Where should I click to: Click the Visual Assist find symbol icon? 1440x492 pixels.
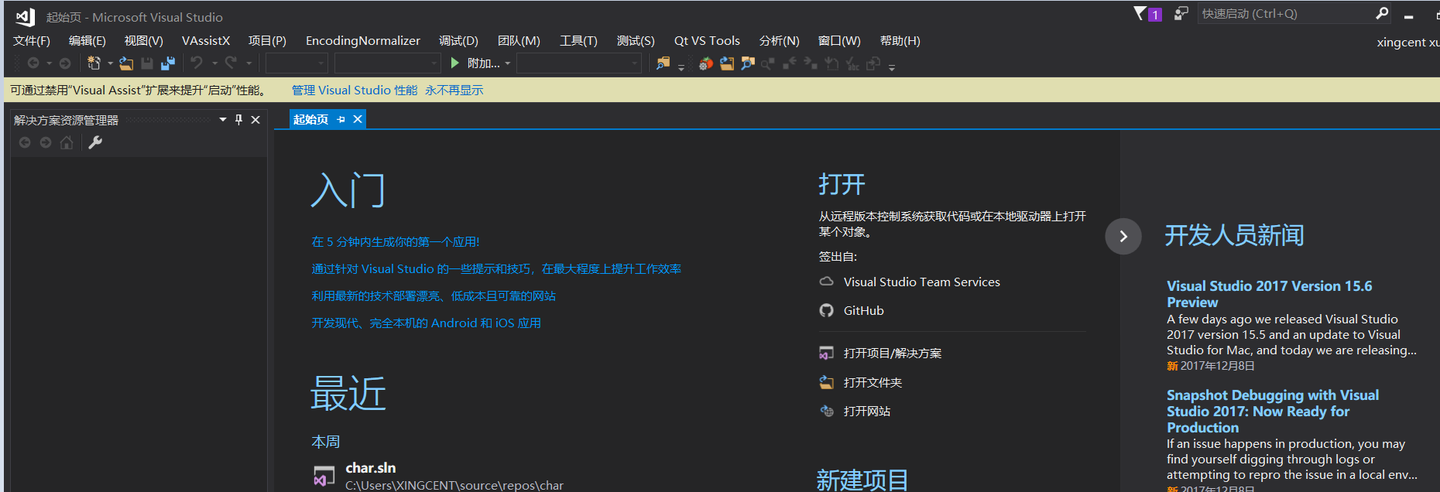(x=747, y=63)
